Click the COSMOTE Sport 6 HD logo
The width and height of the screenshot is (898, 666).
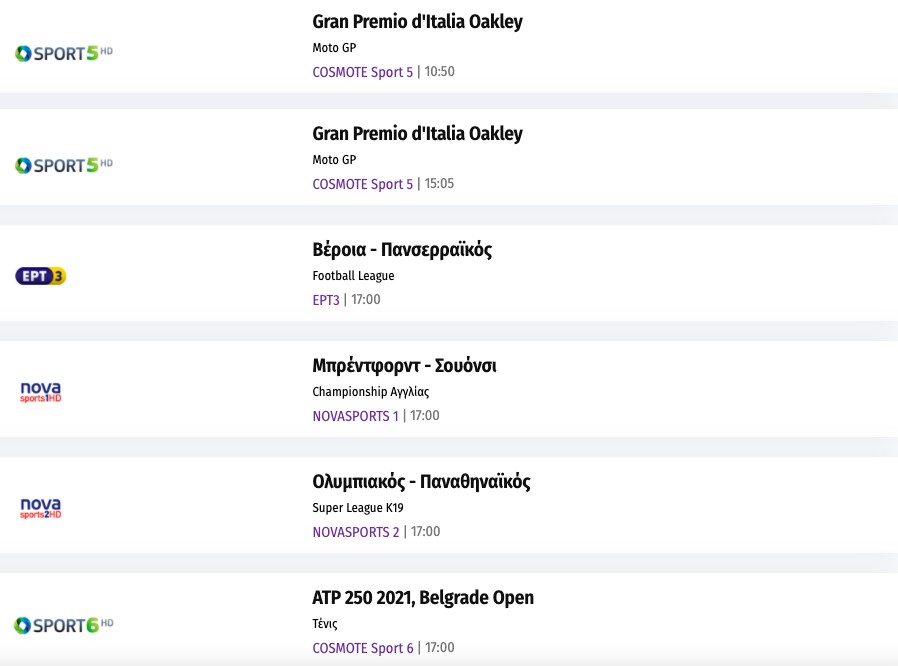(x=64, y=625)
